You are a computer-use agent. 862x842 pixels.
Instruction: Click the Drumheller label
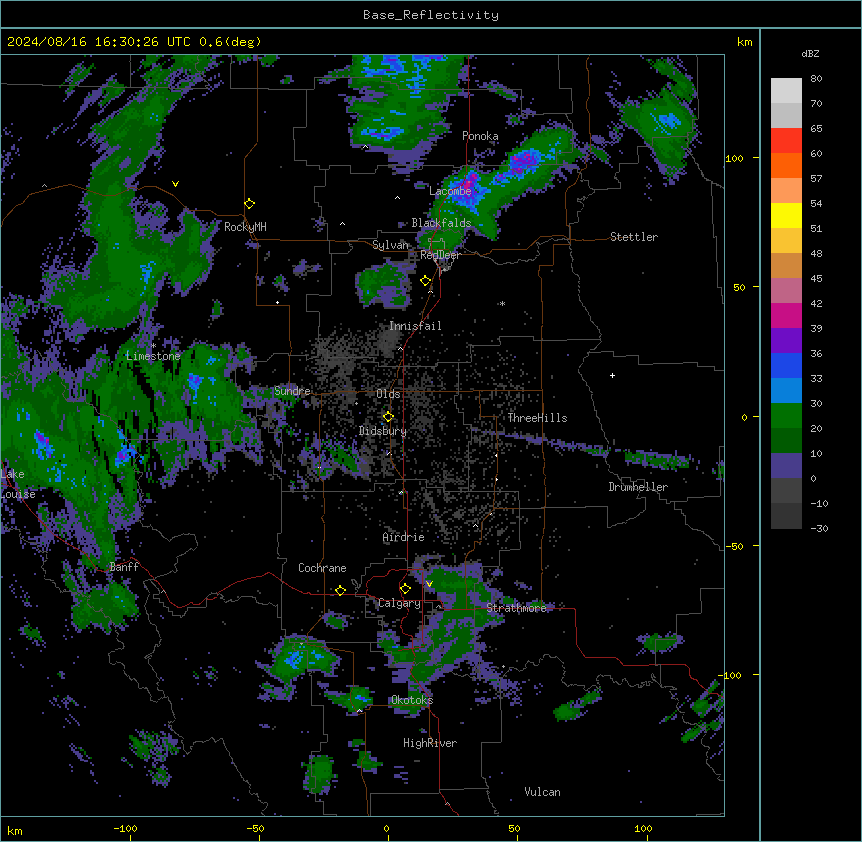point(638,487)
